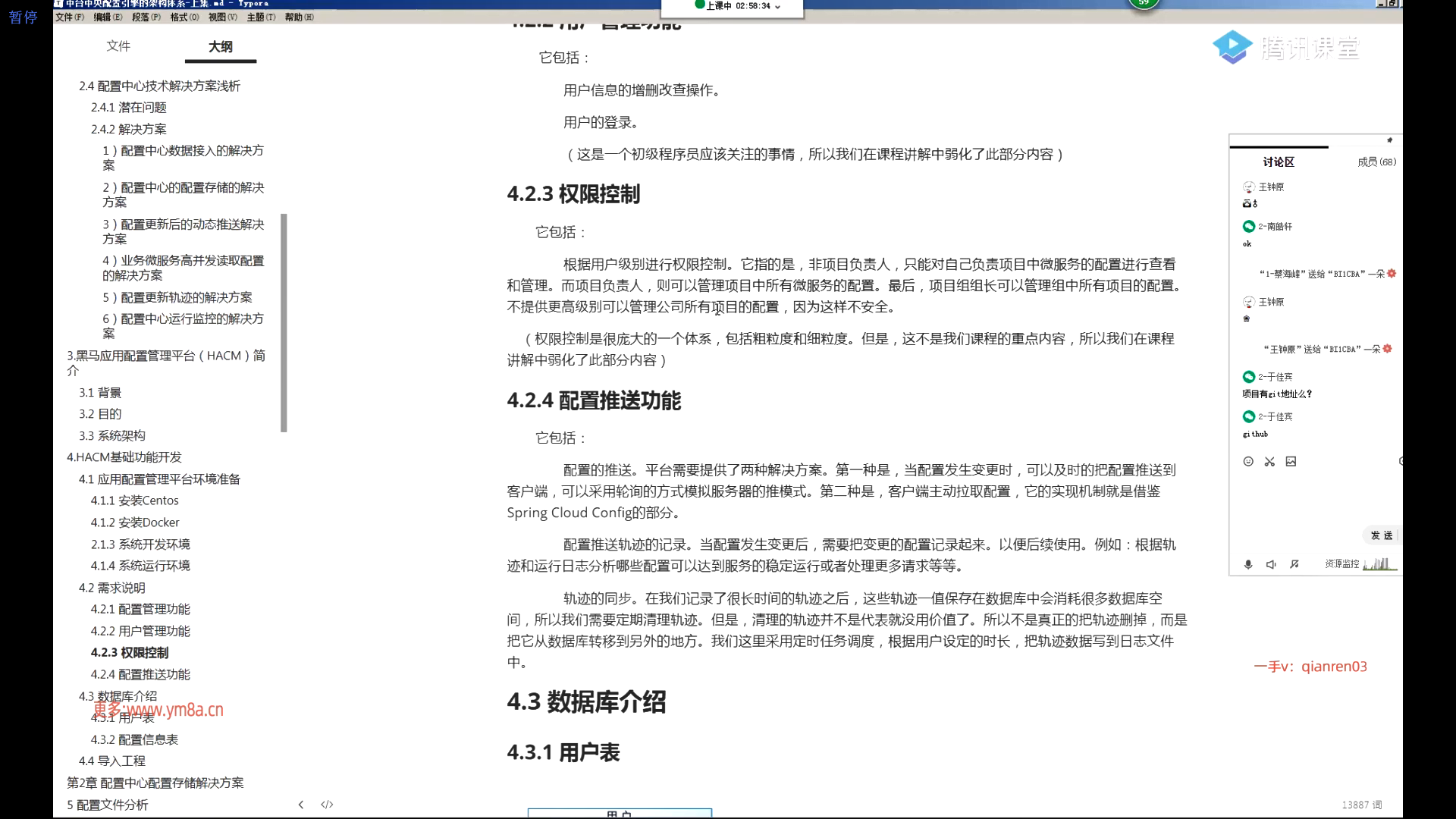Click the outline panel vertical scrollbar
Screen dimensions: 1456x819
click(284, 322)
